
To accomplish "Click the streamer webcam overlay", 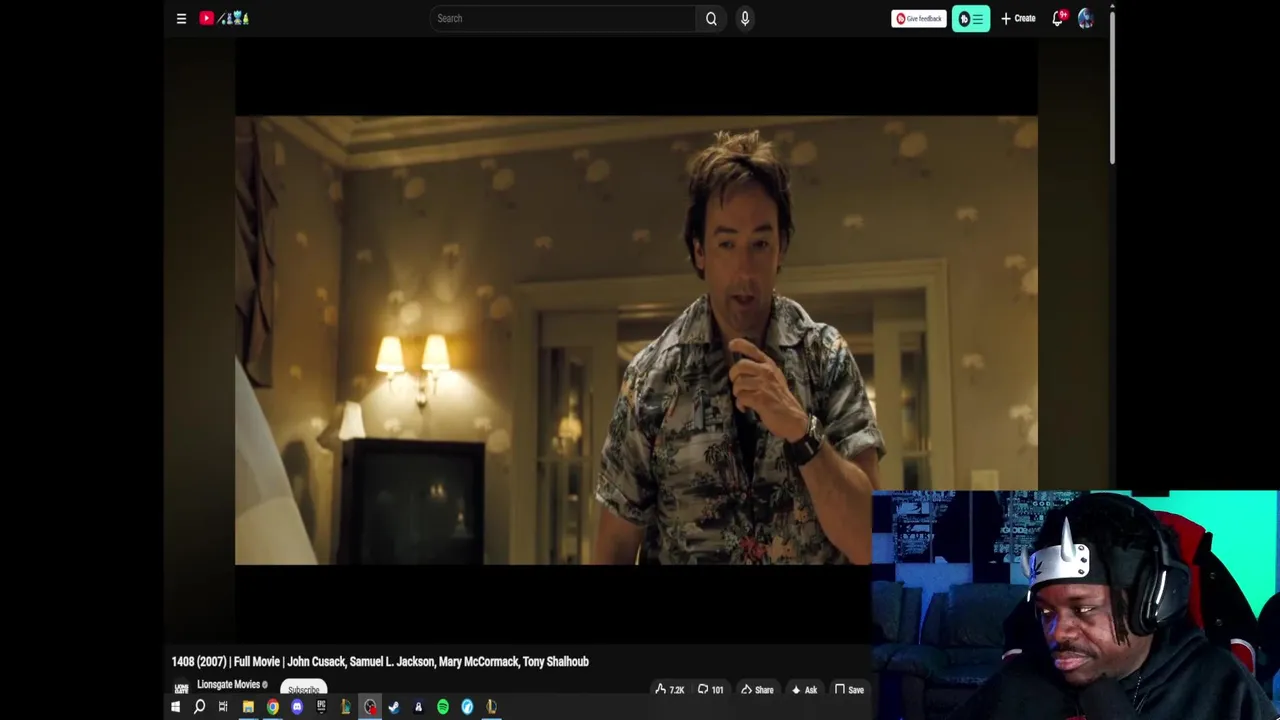I will pos(1075,605).
